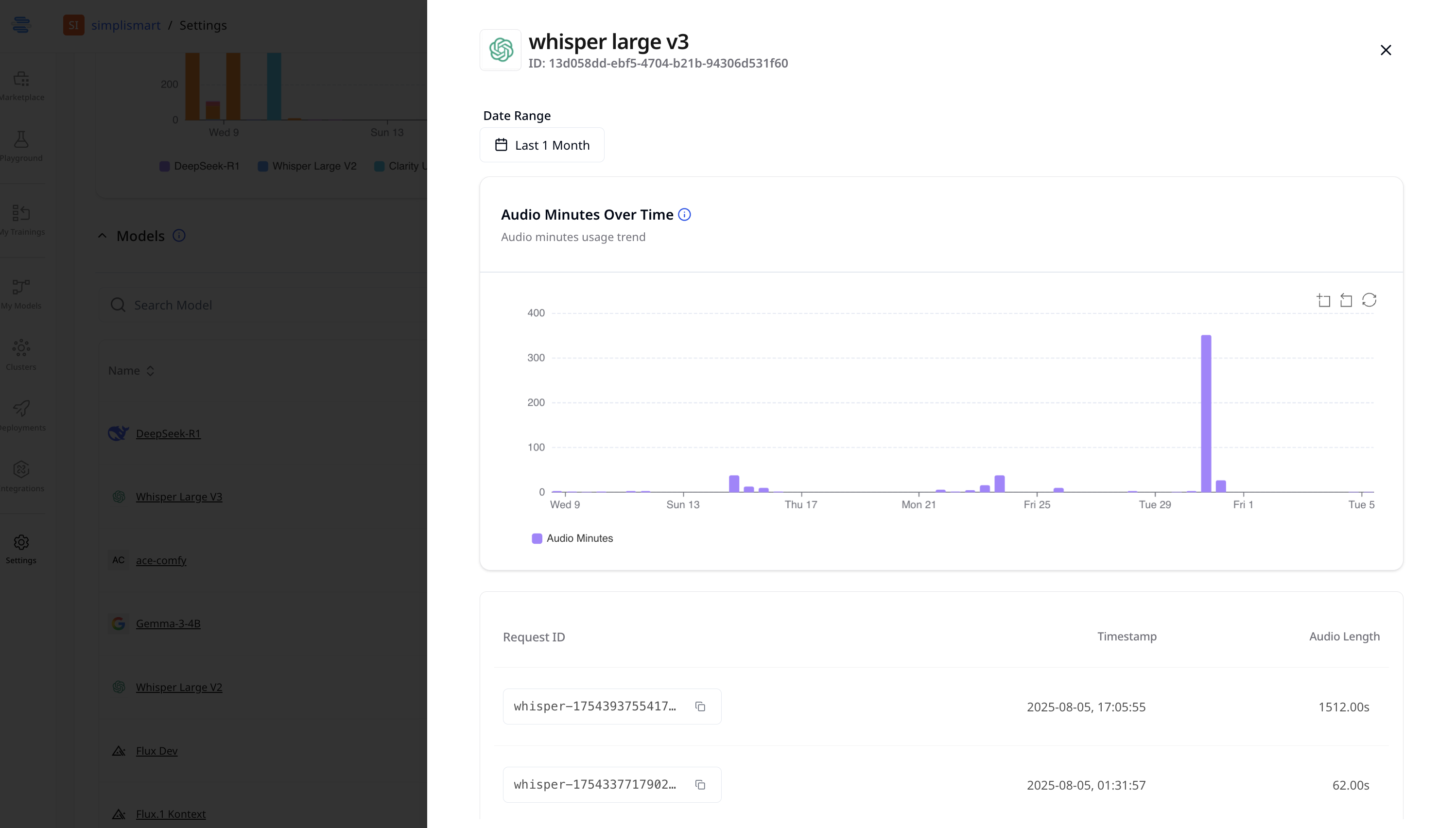
Task: Toggle the Whisper Large V2 legend swatch
Action: tap(263, 166)
